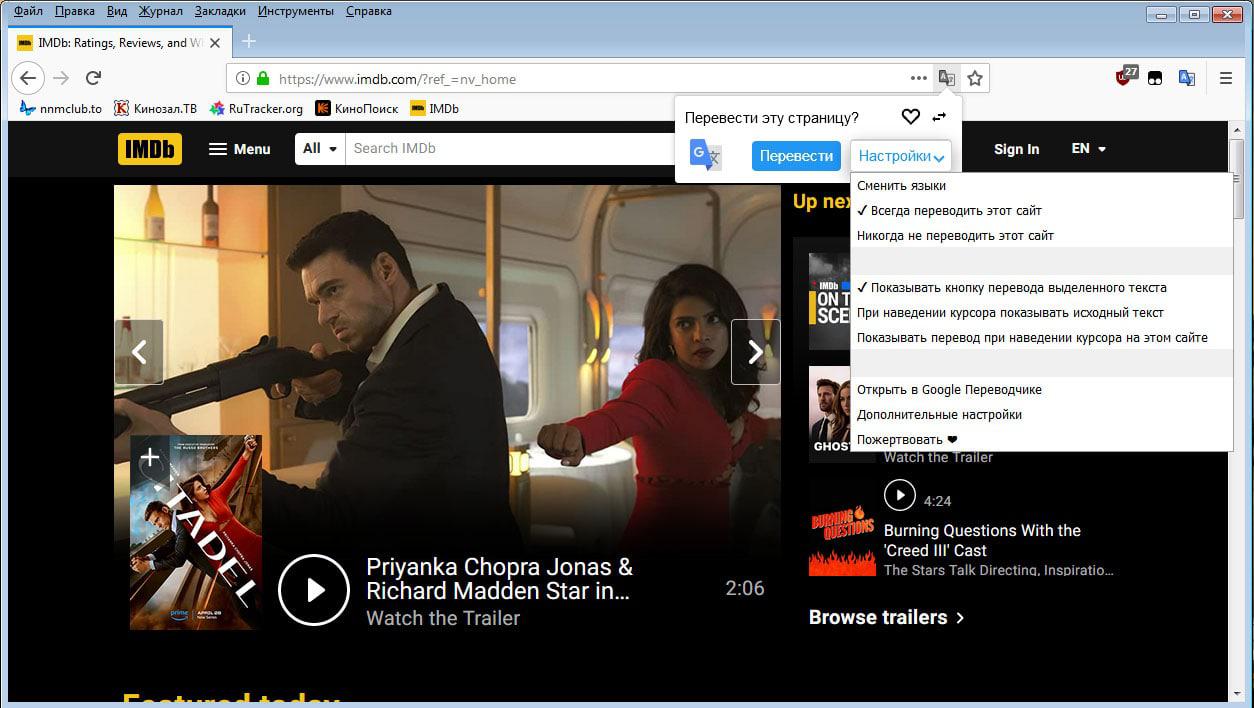The image size is (1254, 708).
Task: Click the blue Перевести button
Action: (x=796, y=156)
